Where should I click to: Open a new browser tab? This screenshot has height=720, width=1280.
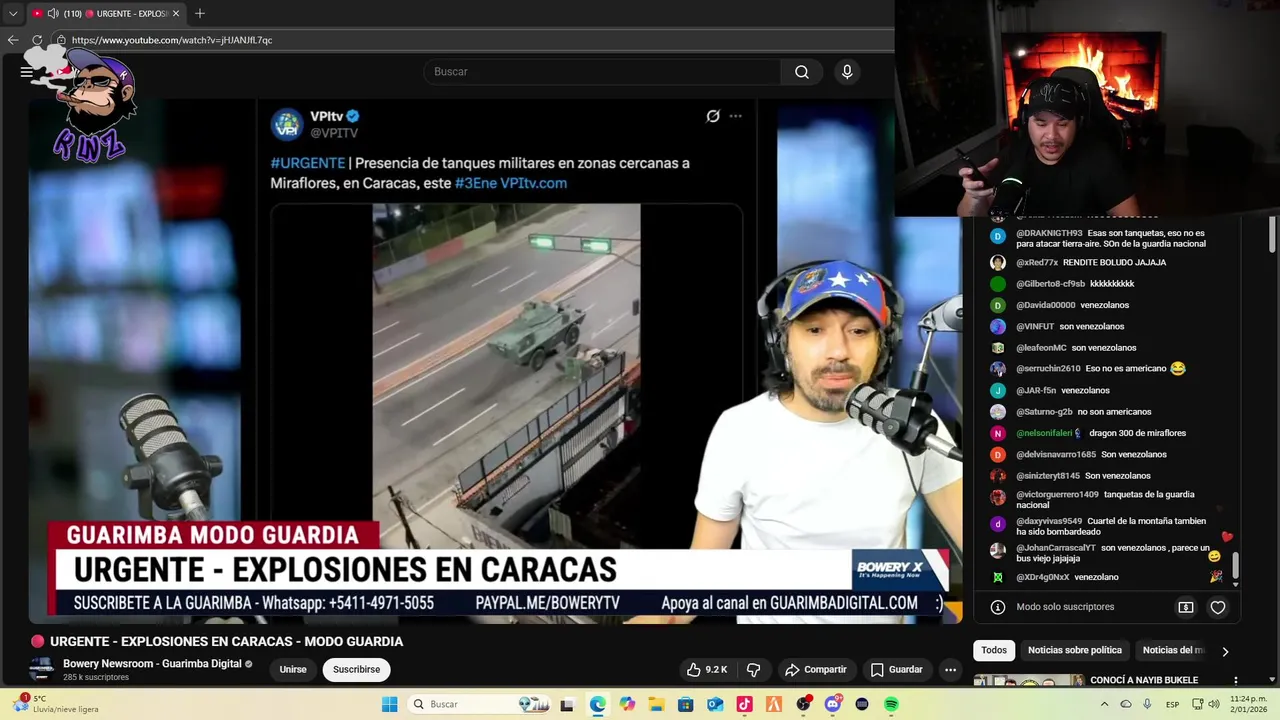(x=200, y=14)
